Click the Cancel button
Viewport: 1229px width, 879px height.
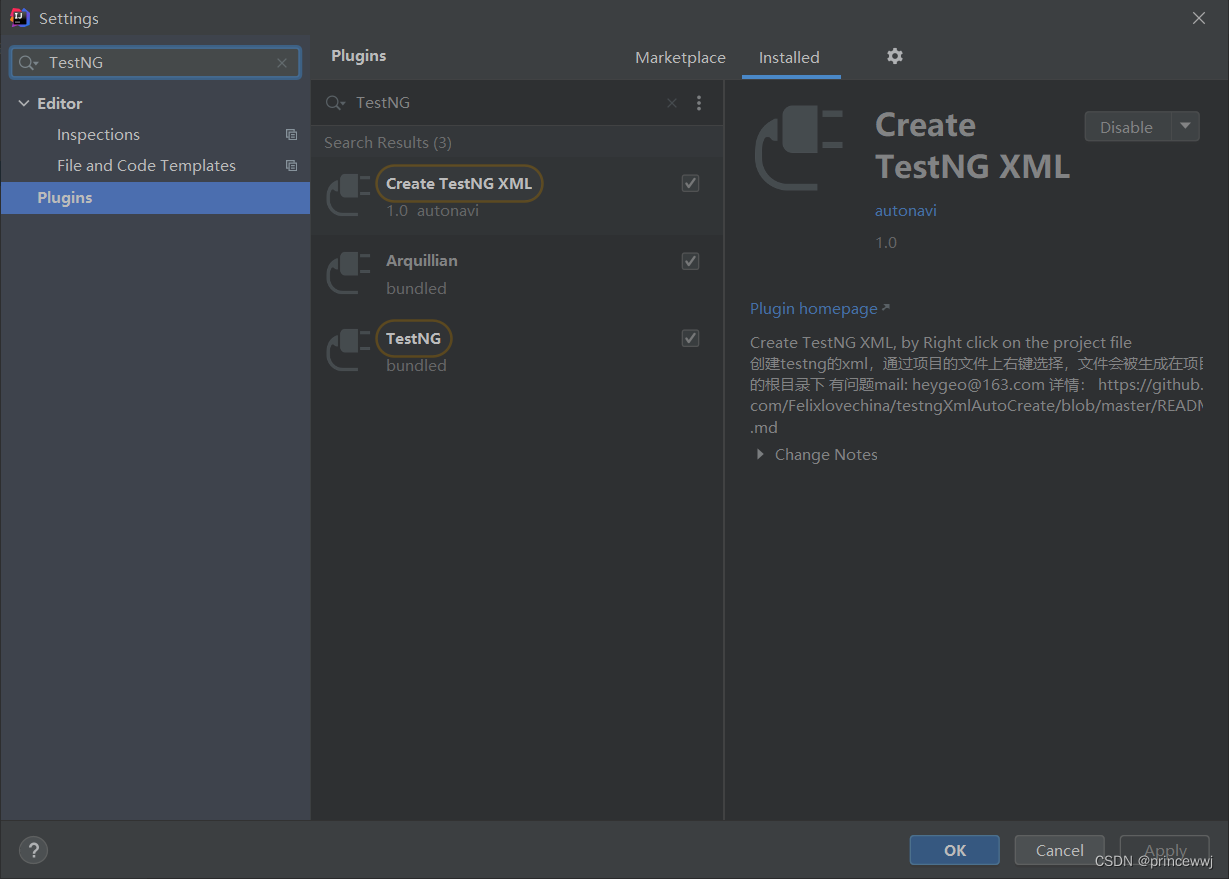pos(1059,850)
